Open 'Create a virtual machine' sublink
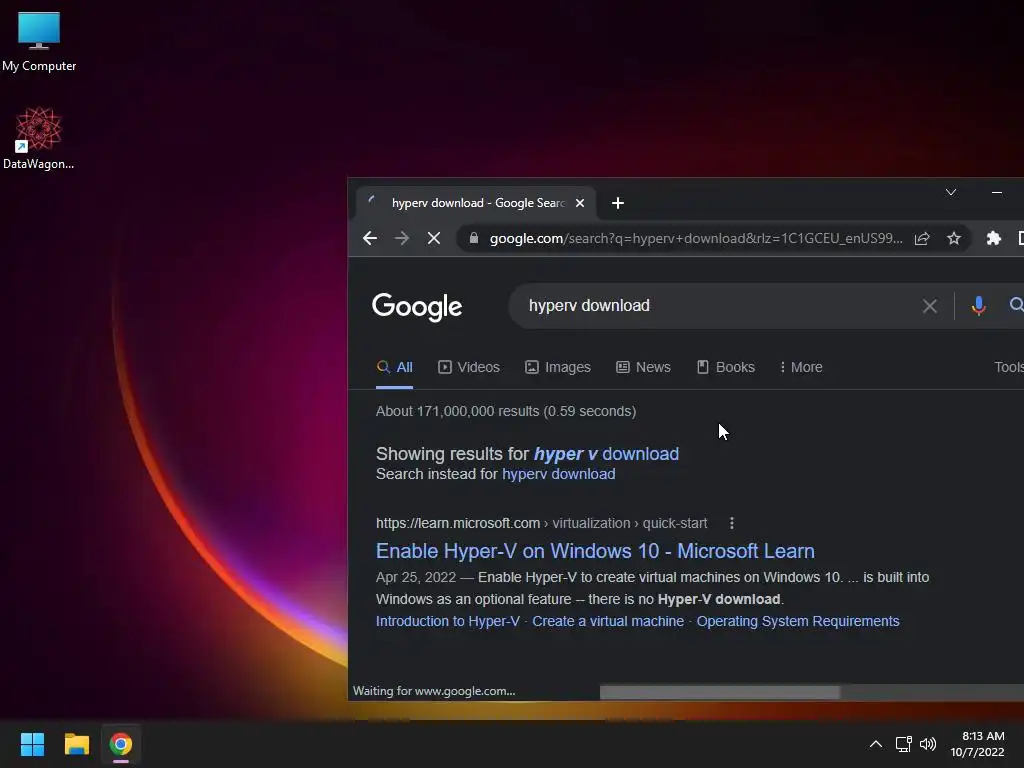 tap(608, 621)
